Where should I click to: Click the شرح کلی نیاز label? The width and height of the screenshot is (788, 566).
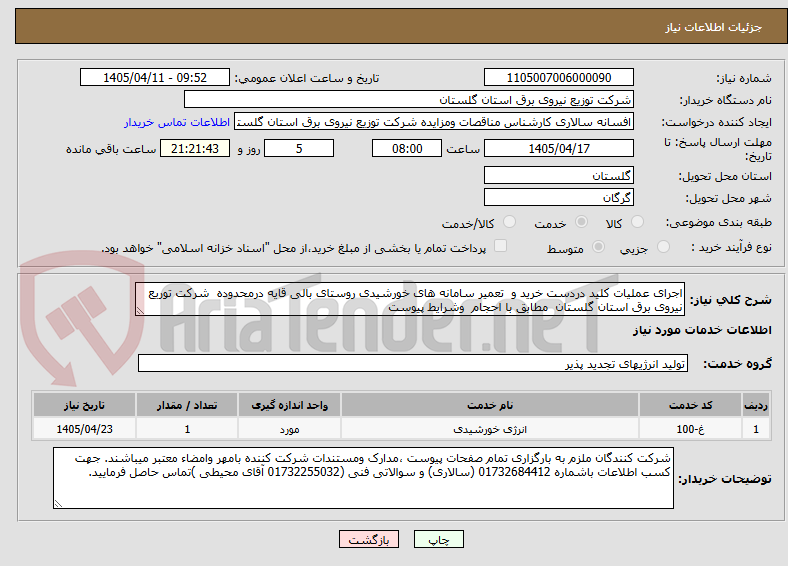point(731,300)
